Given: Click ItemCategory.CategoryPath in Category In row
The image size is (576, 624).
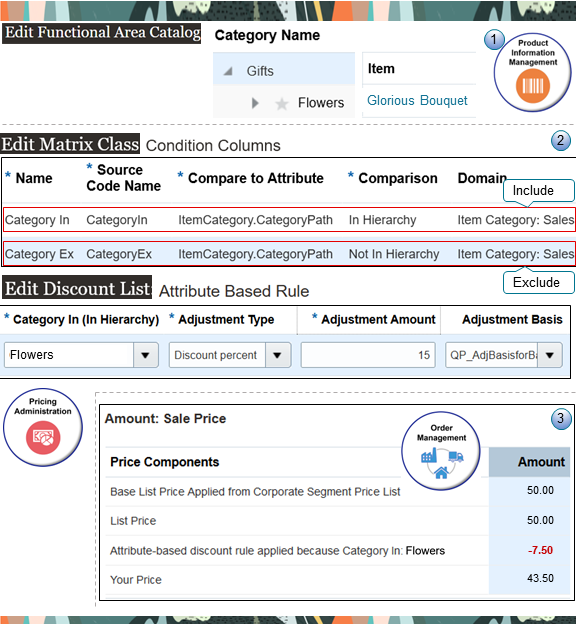Looking at the screenshot, I should pos(255,220).
